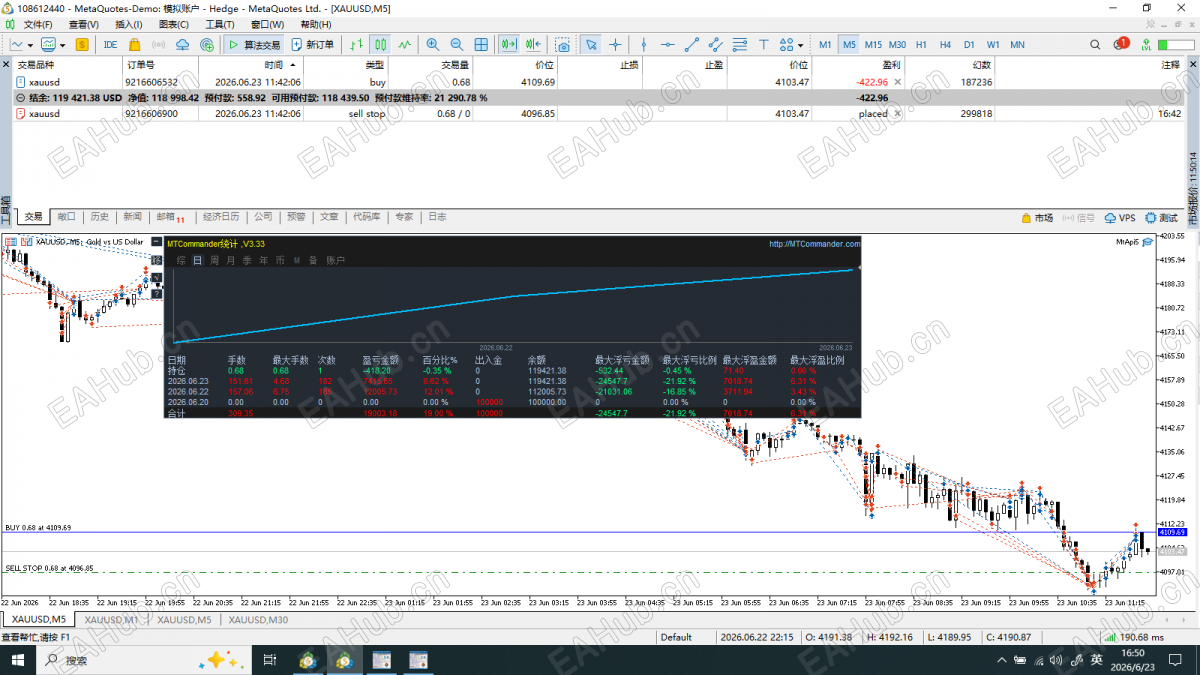1200x675 pixels.
Task: Click the 新订单 new order button
Action: 313,44
